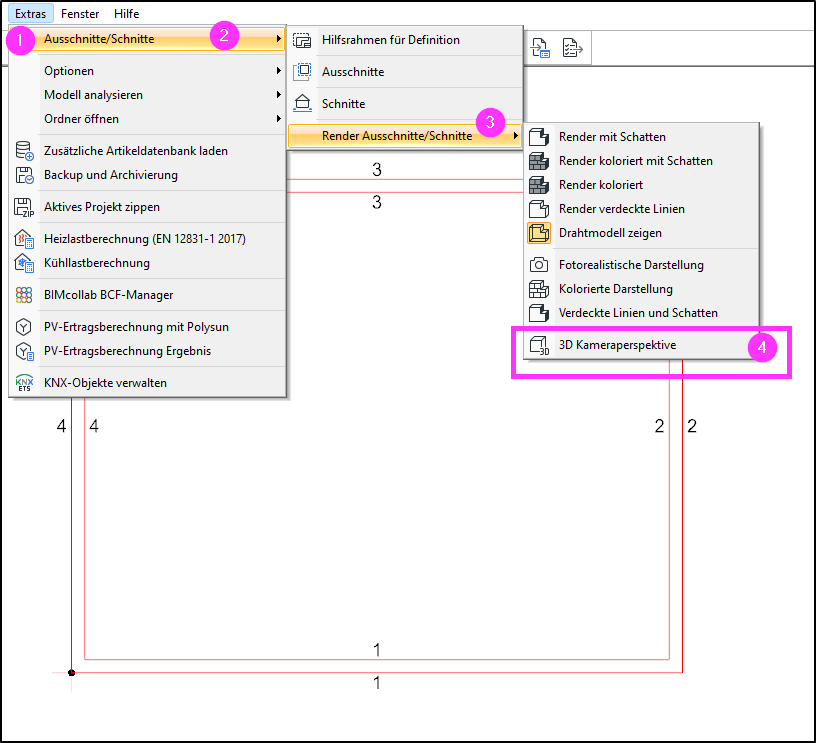Expand the Optionen submenu arrow
The width and height of the screenshot is (816, 743).
279,71
